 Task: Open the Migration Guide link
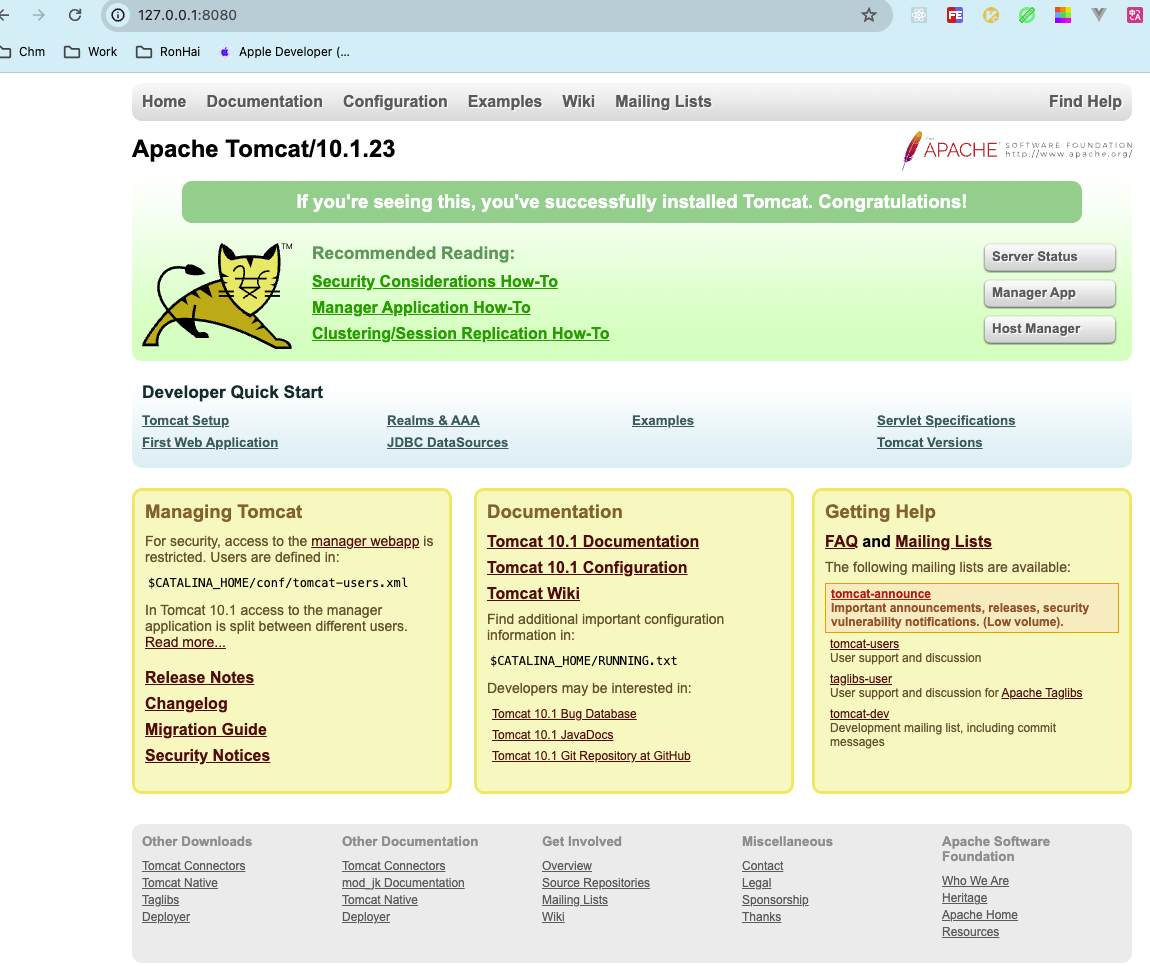click(x=205, y=730)
